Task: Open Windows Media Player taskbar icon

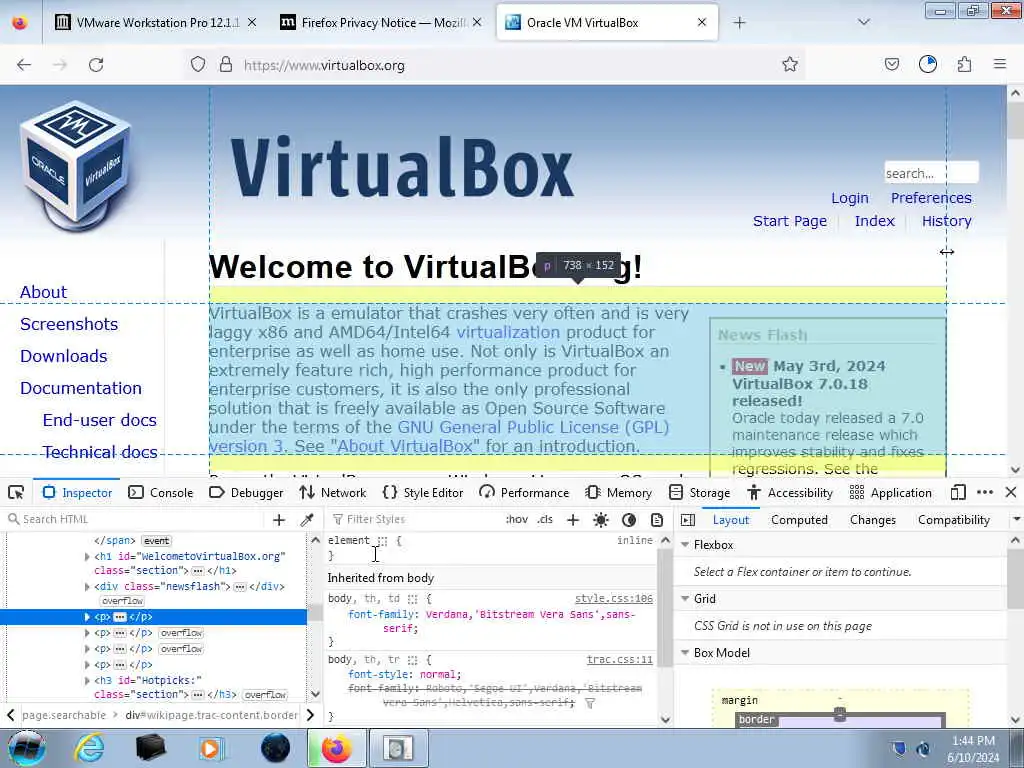Action: 212,748
